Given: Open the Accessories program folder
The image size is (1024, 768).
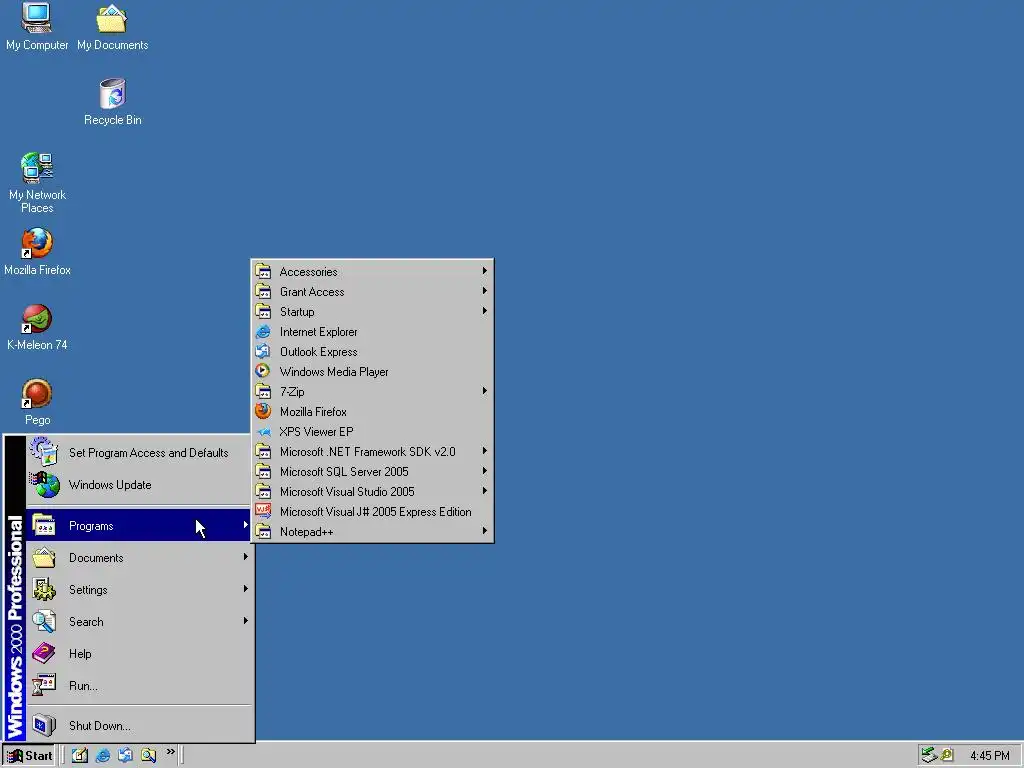Looking at the screenshot, I should coord(372,272).
